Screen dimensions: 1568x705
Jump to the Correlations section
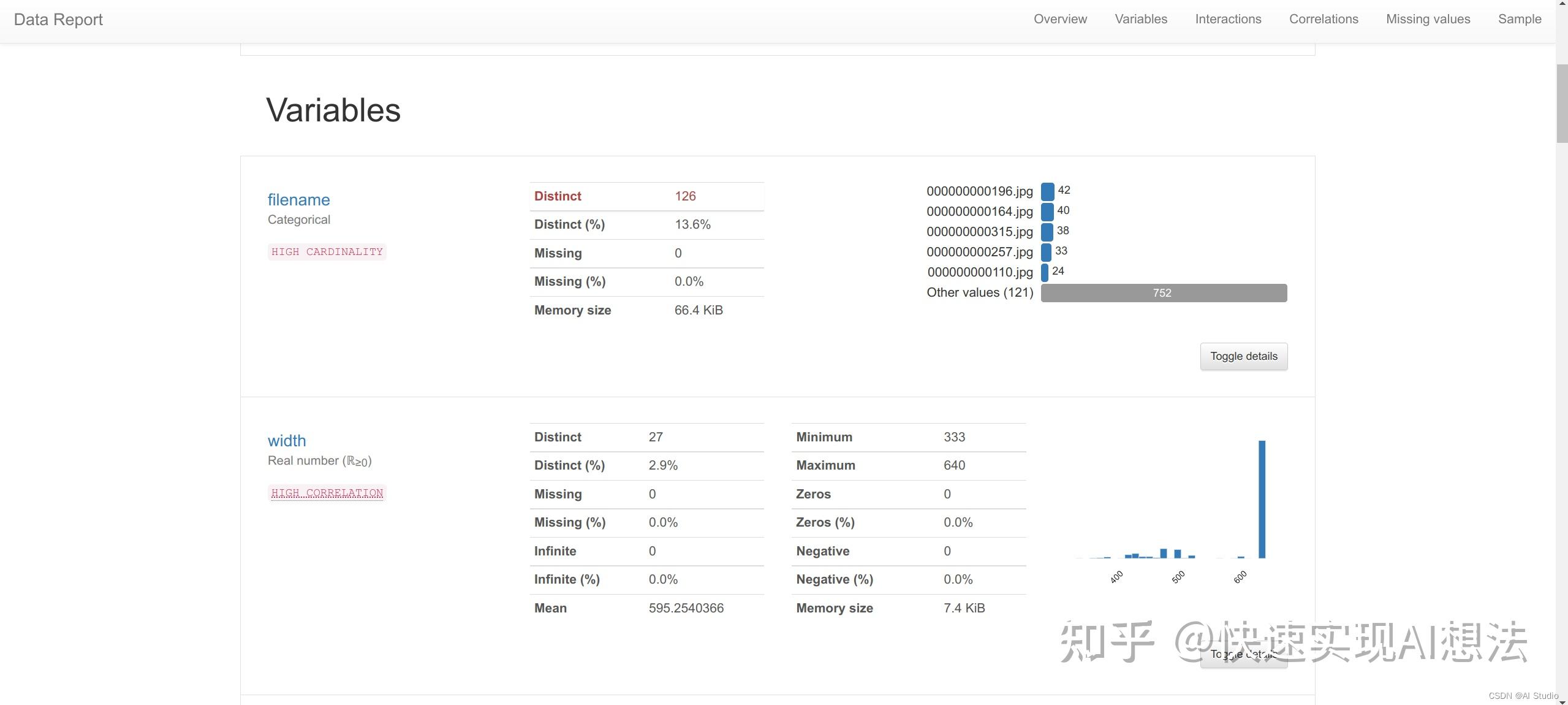[x=1324, y=19]
